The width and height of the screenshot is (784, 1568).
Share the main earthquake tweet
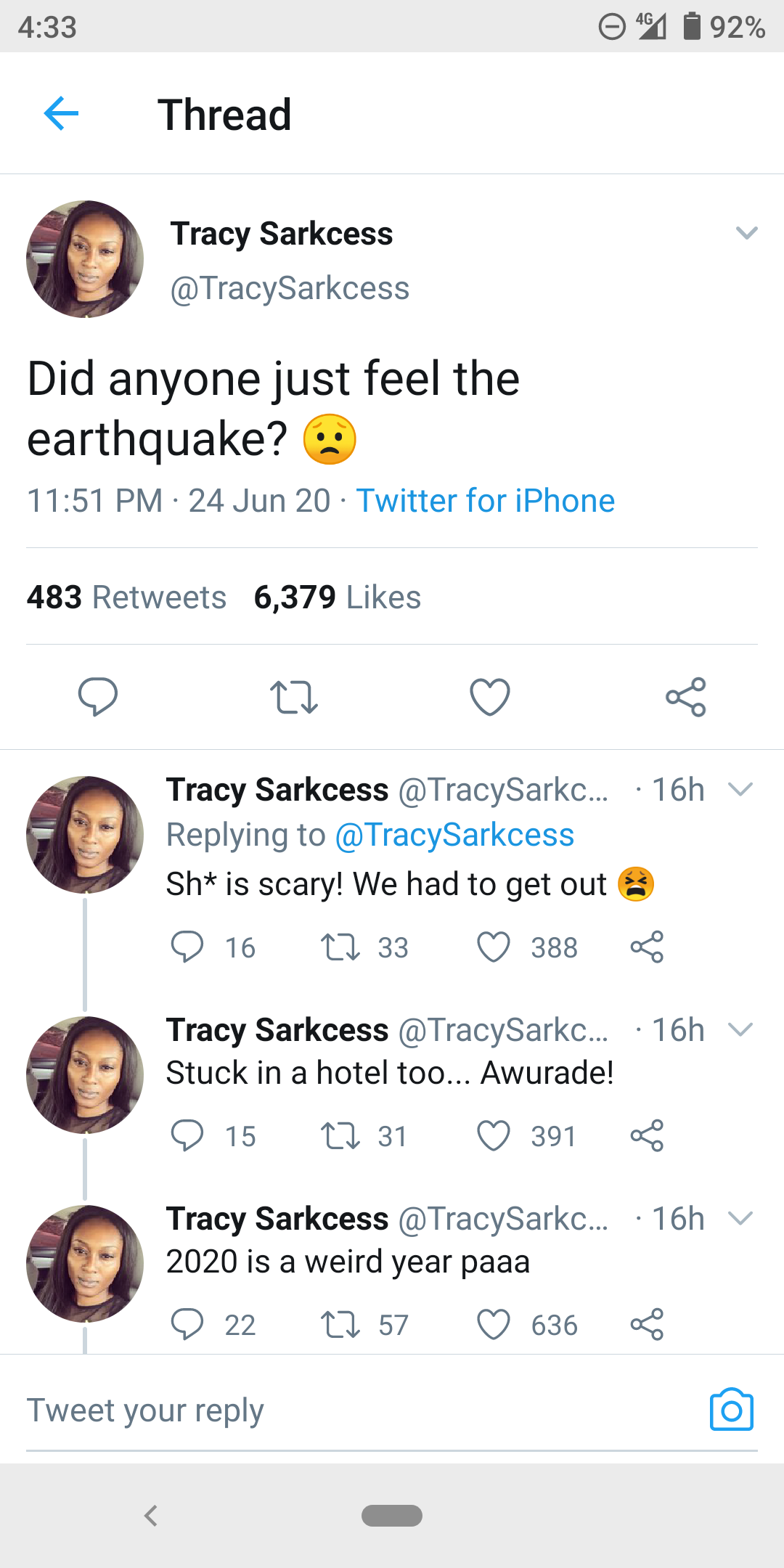click(685, 697)
